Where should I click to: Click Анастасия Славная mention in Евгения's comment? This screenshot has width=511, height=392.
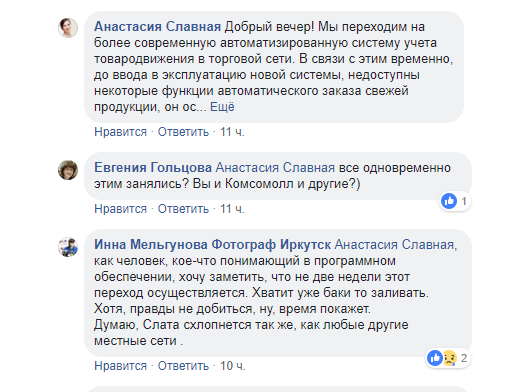click(x=275, y=168)
